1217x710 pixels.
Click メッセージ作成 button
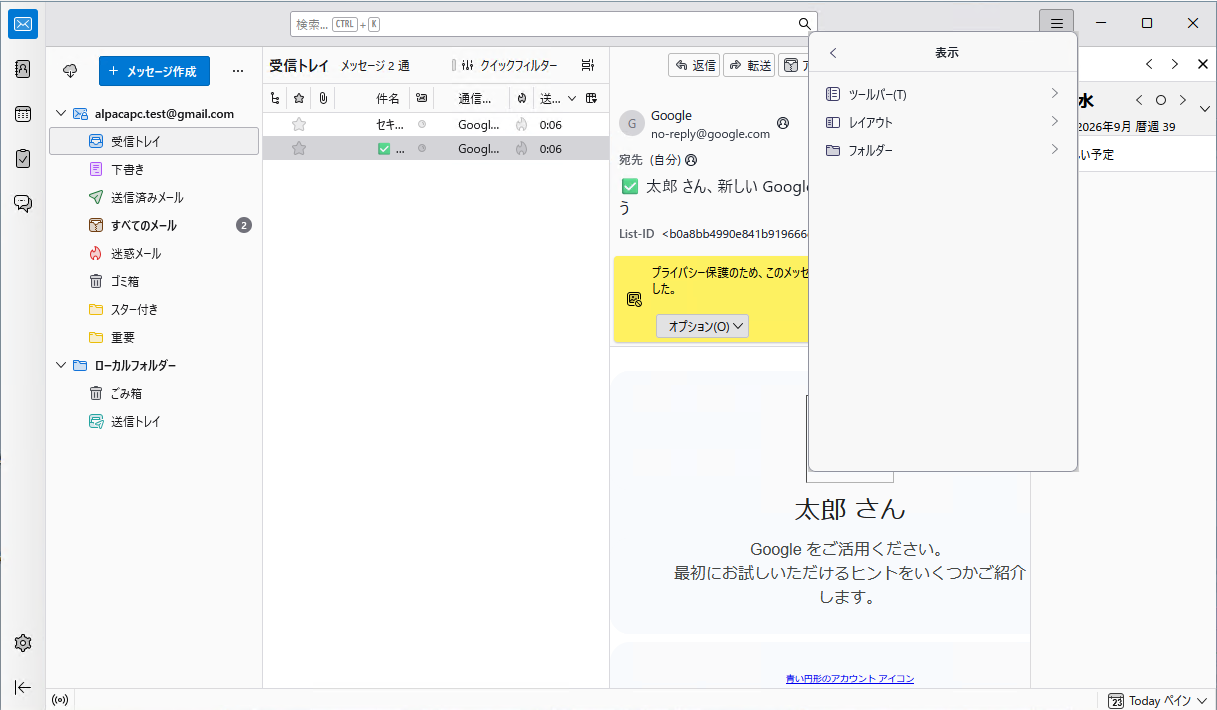pyautogui.click(x=154, y=71)
